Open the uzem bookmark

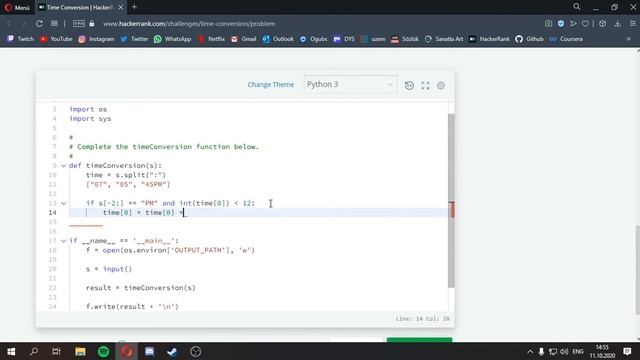pos(373,39)
